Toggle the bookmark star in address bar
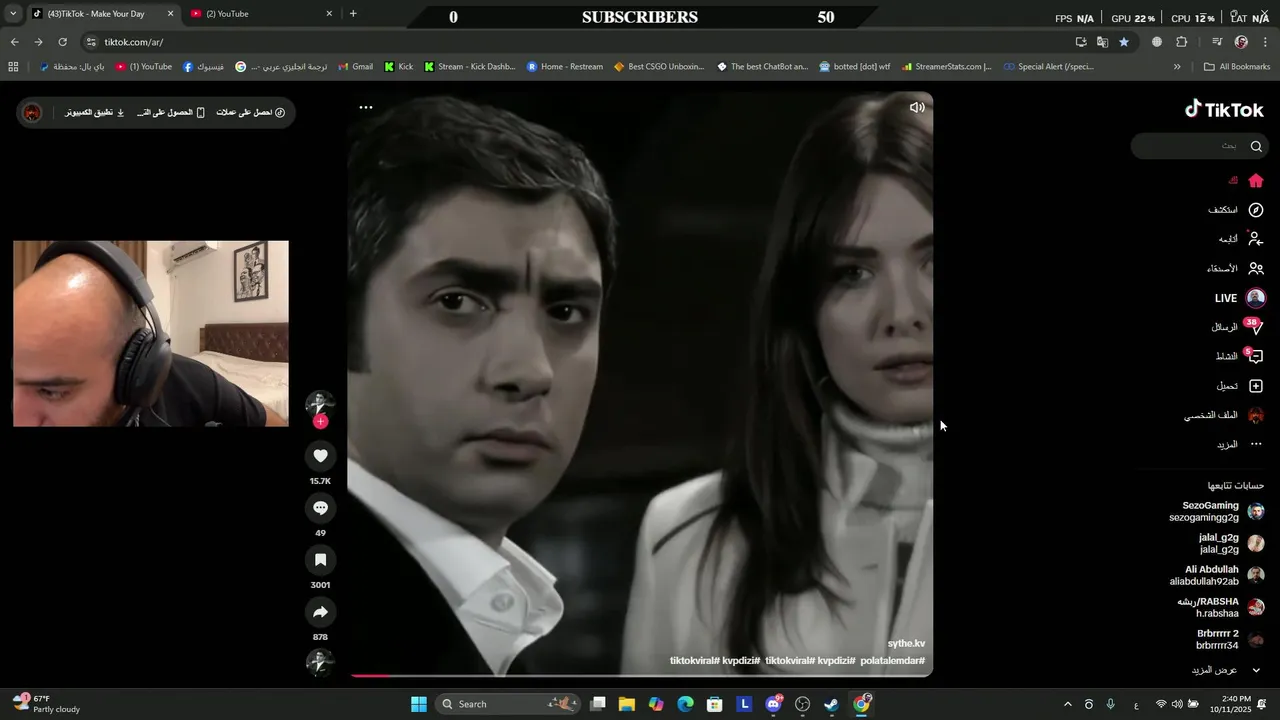The width and height of the screenshot is (1280, 720). pos(1124,42)
